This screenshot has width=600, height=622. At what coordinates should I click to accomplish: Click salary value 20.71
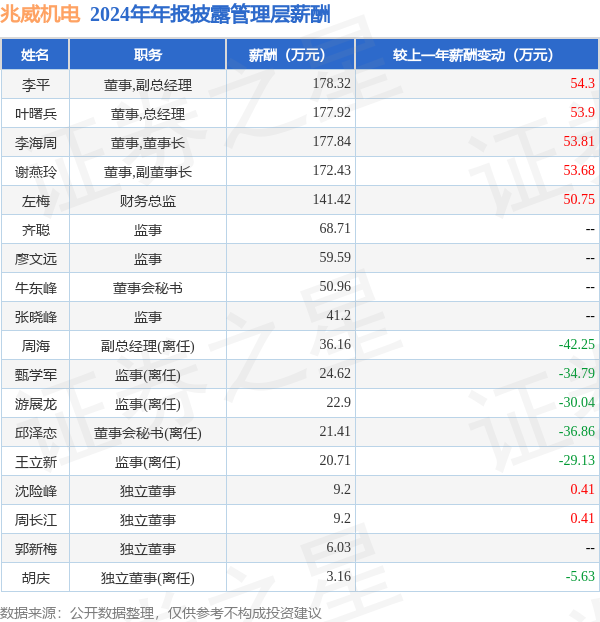click(x=335, y=460)
